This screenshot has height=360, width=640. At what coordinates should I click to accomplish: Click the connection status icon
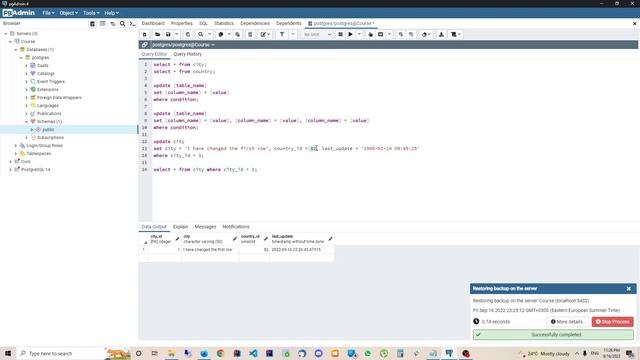[144, 44]
